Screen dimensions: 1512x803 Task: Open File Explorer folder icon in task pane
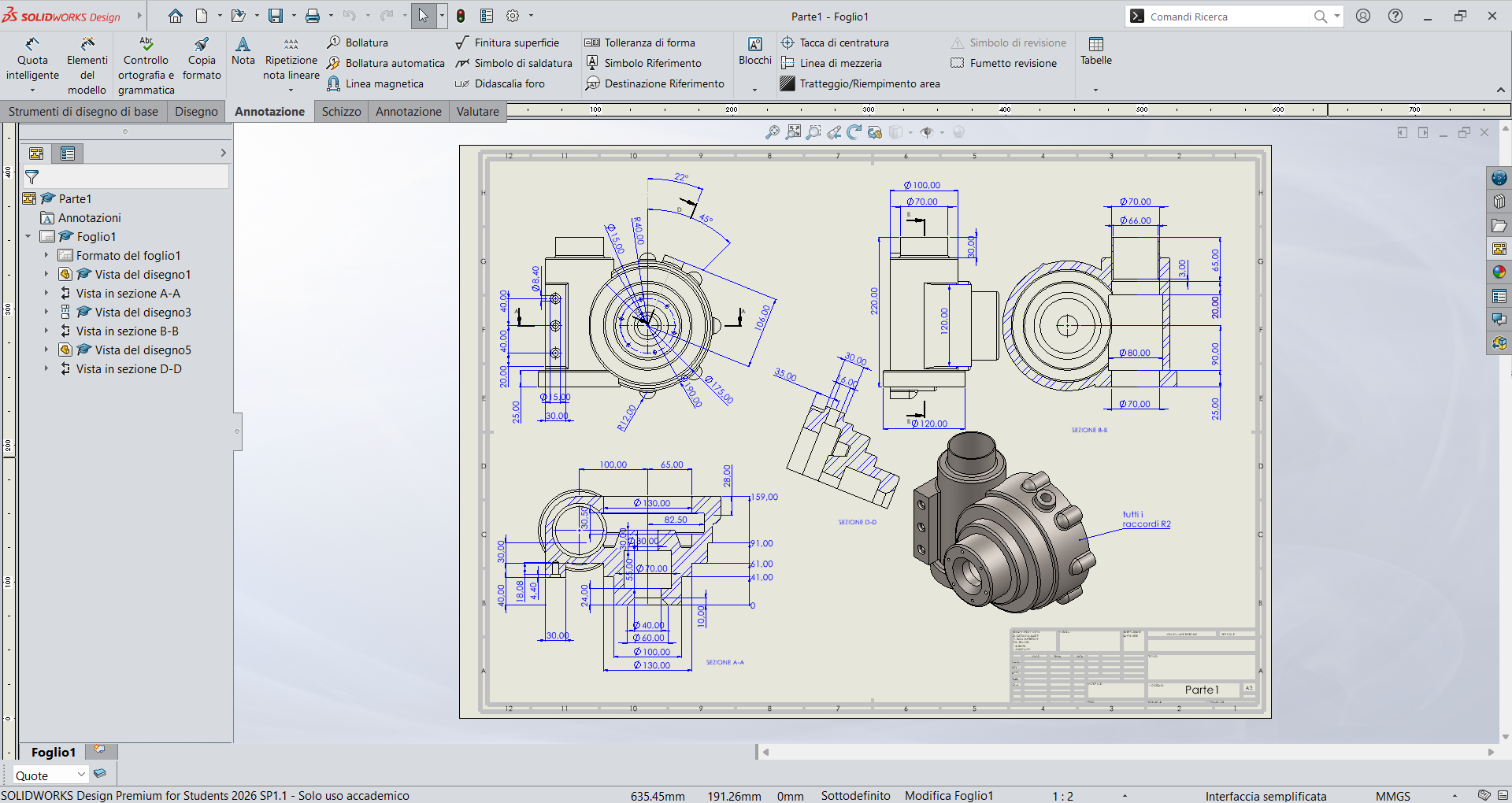(1499, 225)
